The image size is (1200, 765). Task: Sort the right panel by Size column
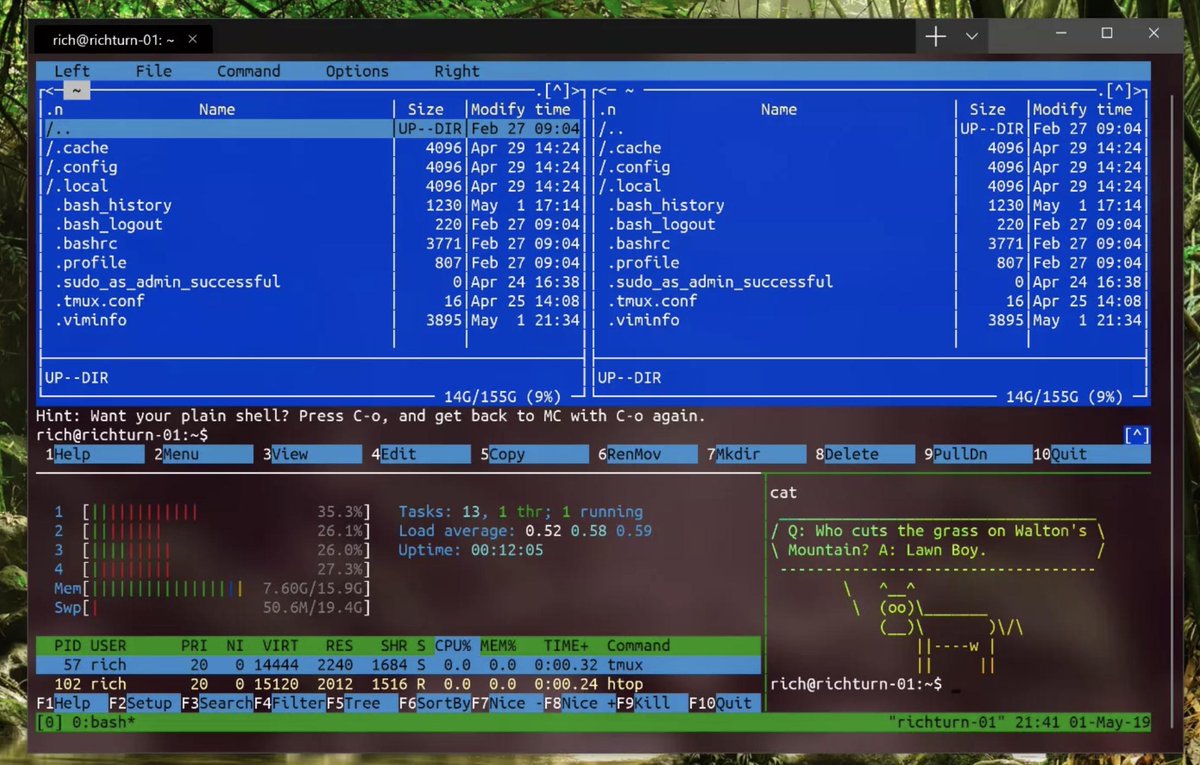pos(988,110)
